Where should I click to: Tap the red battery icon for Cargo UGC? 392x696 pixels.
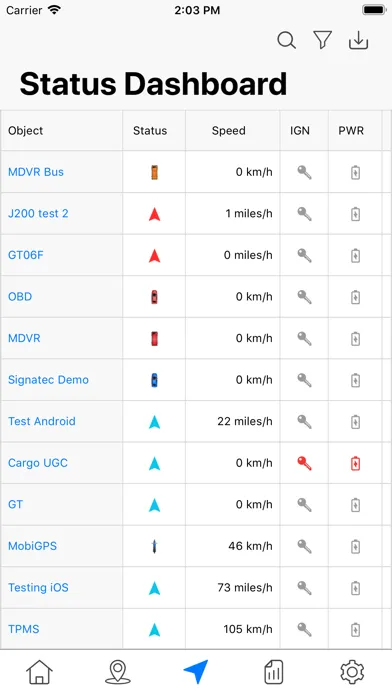click(x=355, y=463)
